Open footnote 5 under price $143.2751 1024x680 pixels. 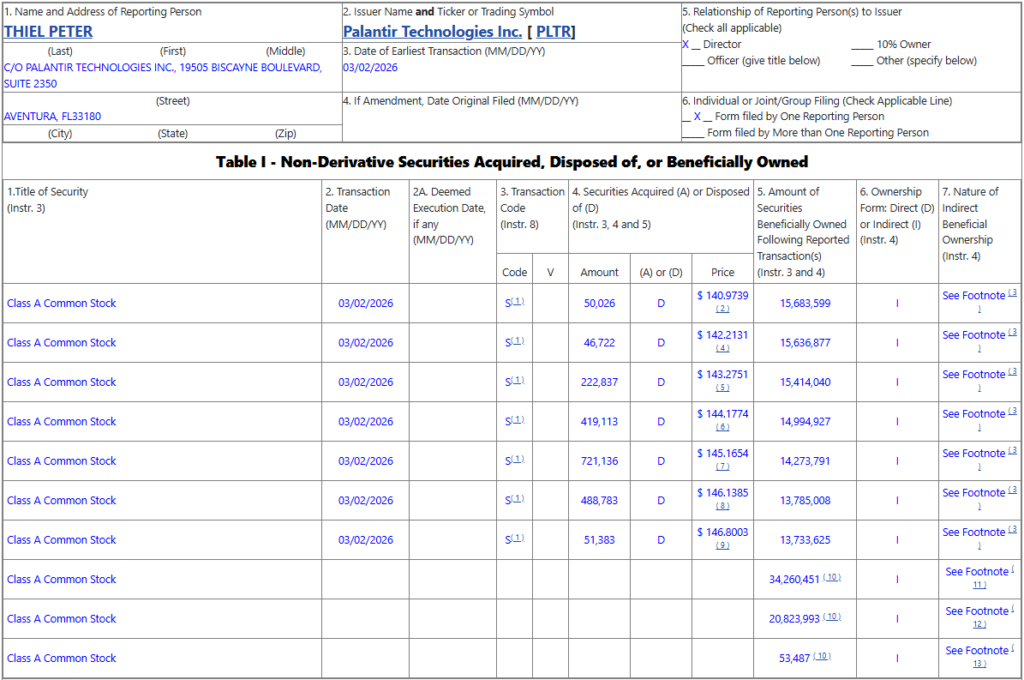click(722, 388)
